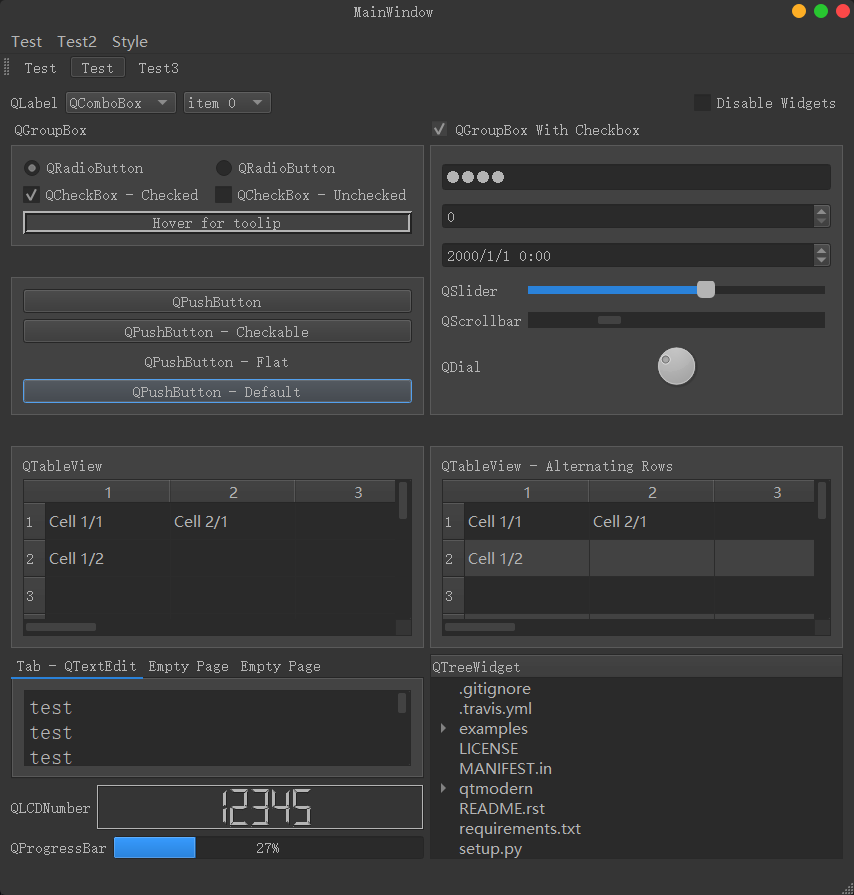Open the item 0 dropdown
The height and width of the screenshot is (895, 854).
coord(227,103)
